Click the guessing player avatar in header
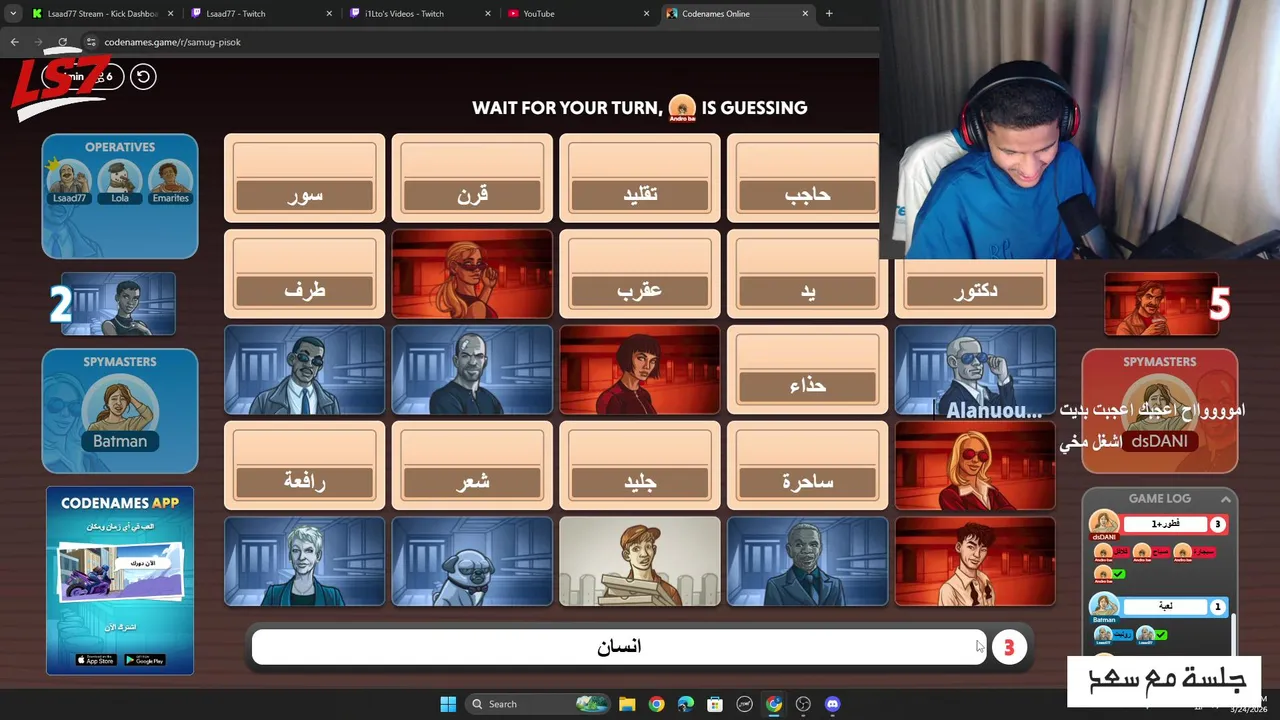Screen dimensions: 1280x720 [x=682, y=108]
